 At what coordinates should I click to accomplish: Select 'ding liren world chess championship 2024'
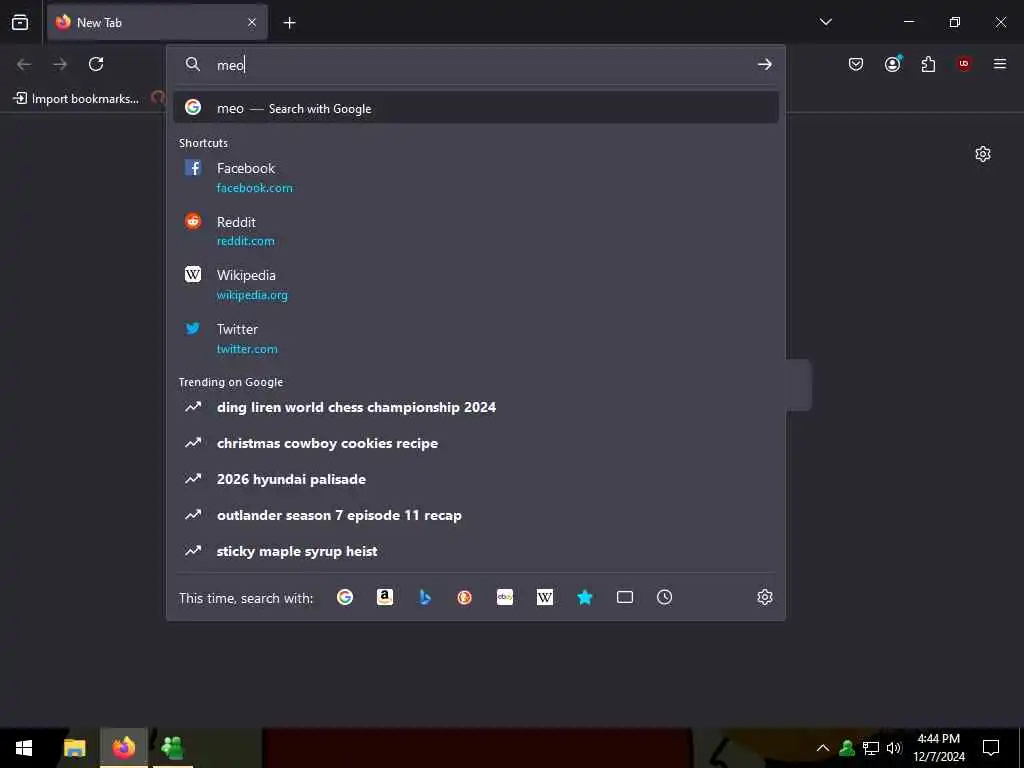coord(476,407)
